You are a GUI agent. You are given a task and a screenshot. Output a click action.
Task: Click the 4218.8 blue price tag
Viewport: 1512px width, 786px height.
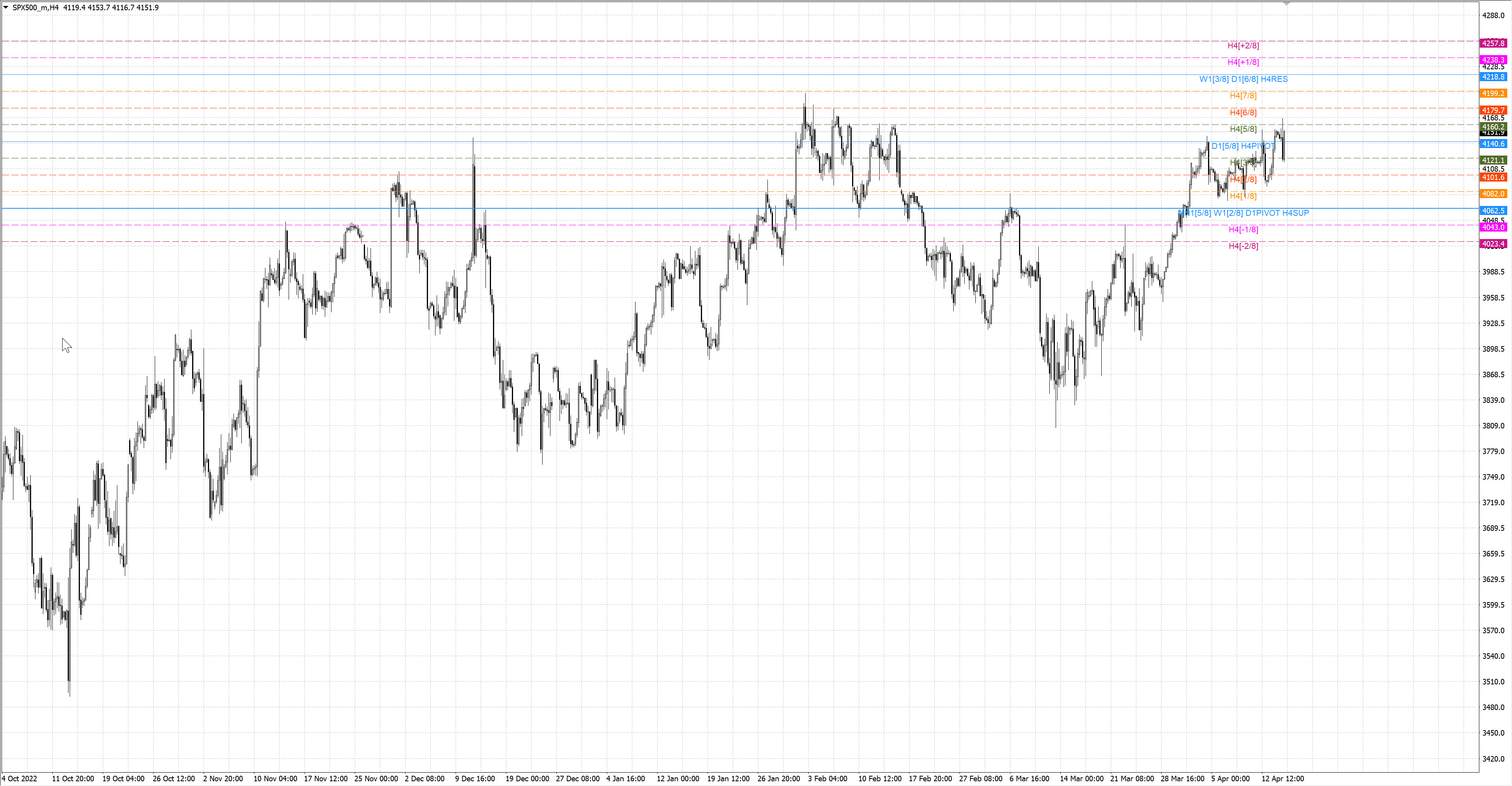click(1493, 77)
